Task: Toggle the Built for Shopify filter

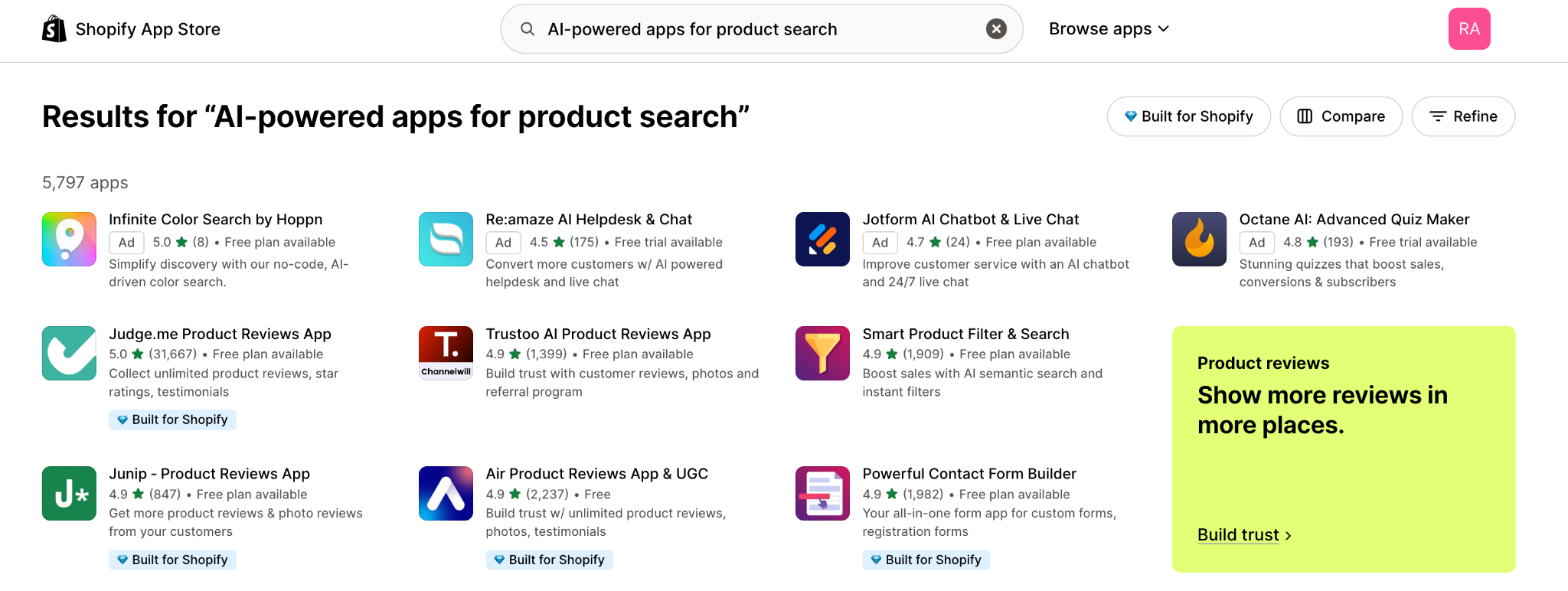Action: (x=1188, y=116)
